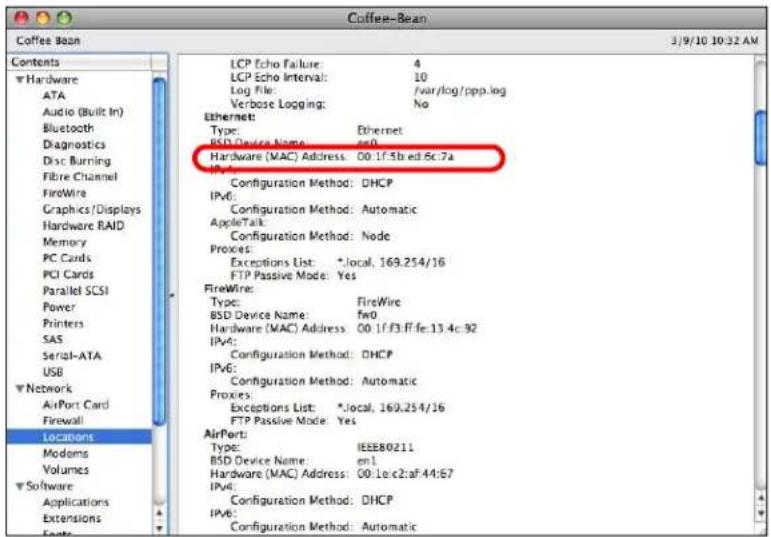This screenshot has width=771, height=537.
Task: Select Applications under Software
Action: coord(76,502)
